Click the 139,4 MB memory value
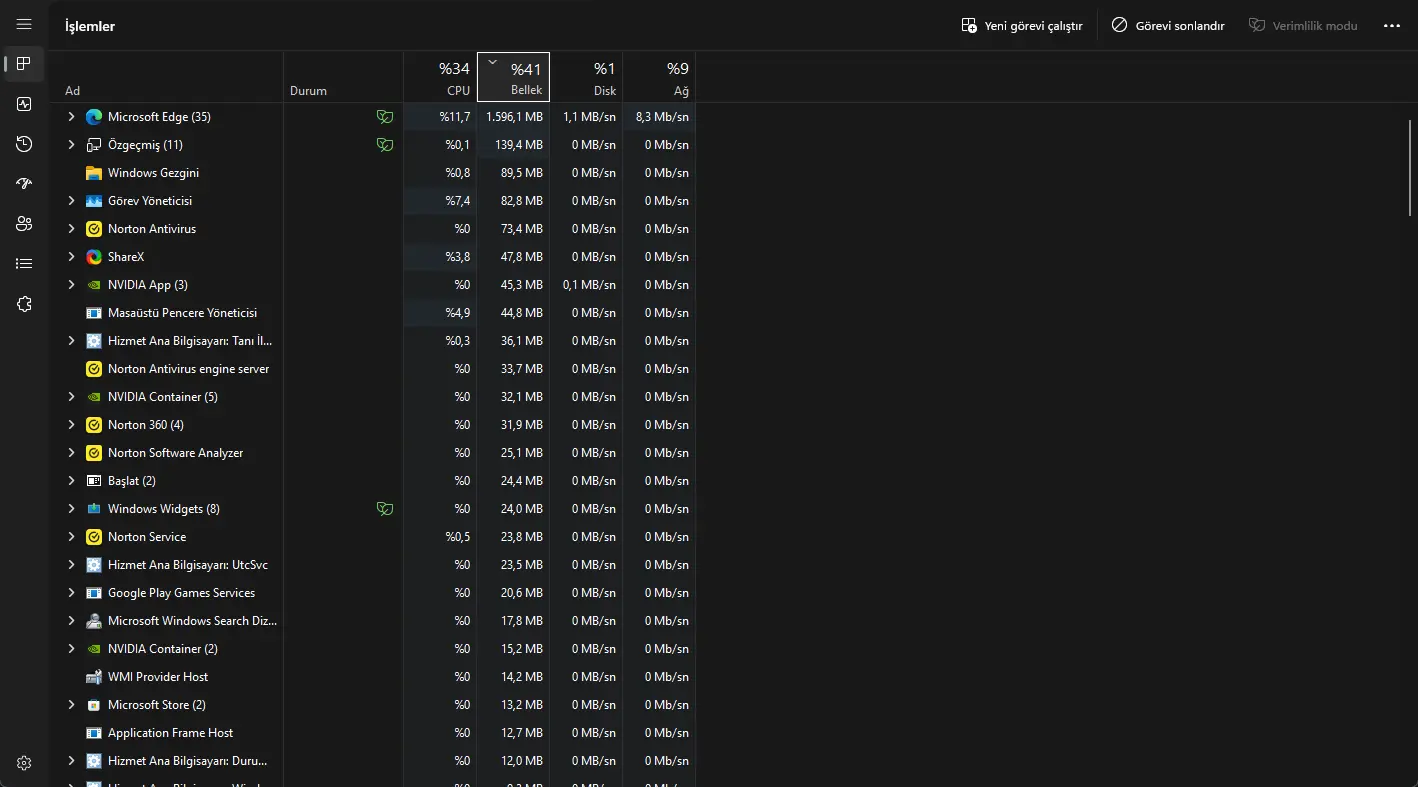This screenshot has height=787, width=1418. (519, 145)
